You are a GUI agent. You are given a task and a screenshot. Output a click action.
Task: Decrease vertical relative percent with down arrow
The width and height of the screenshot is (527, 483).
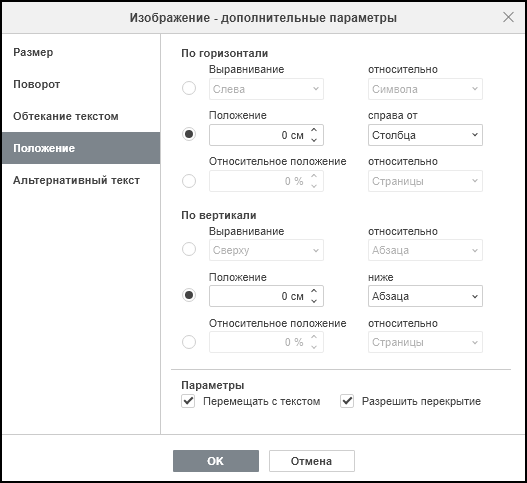click(314, 347)
